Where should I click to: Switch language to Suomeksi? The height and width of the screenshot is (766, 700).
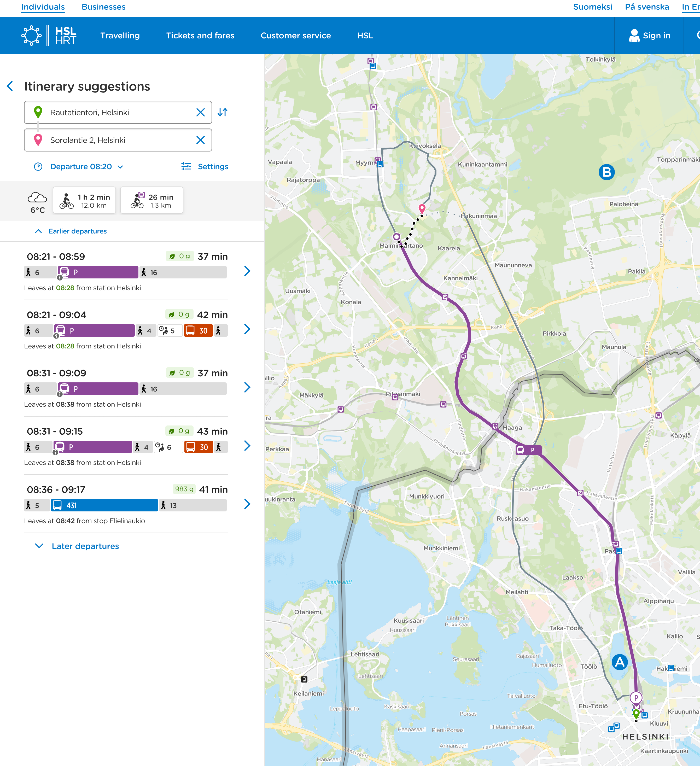(x=593, y=7)
